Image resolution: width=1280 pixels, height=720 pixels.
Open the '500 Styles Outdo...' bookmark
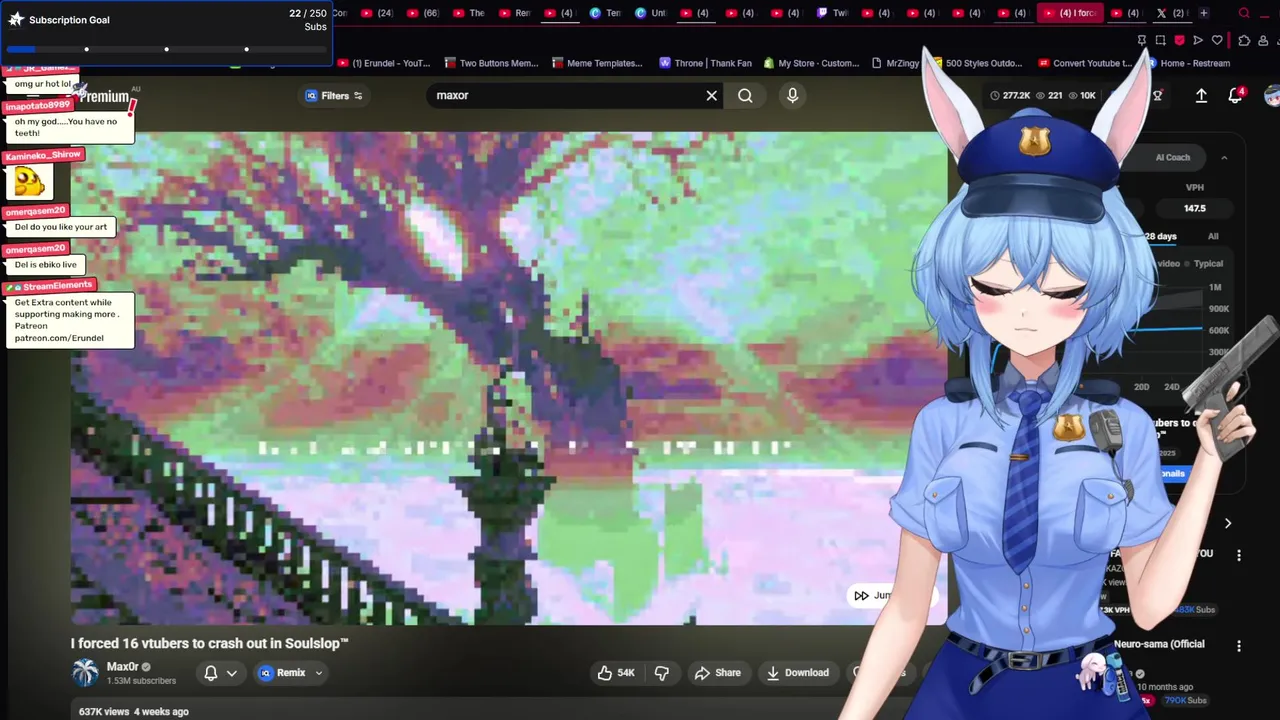976,64
